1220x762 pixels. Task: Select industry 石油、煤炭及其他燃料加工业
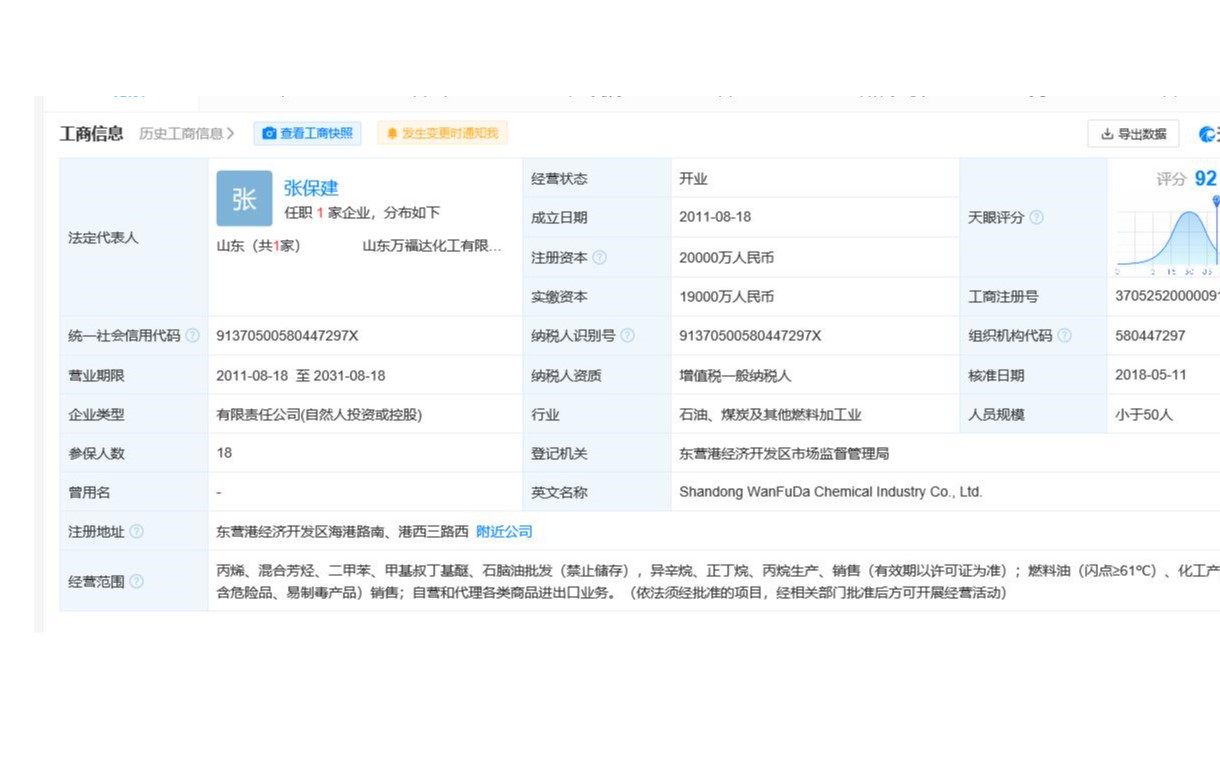click(770, 415)
